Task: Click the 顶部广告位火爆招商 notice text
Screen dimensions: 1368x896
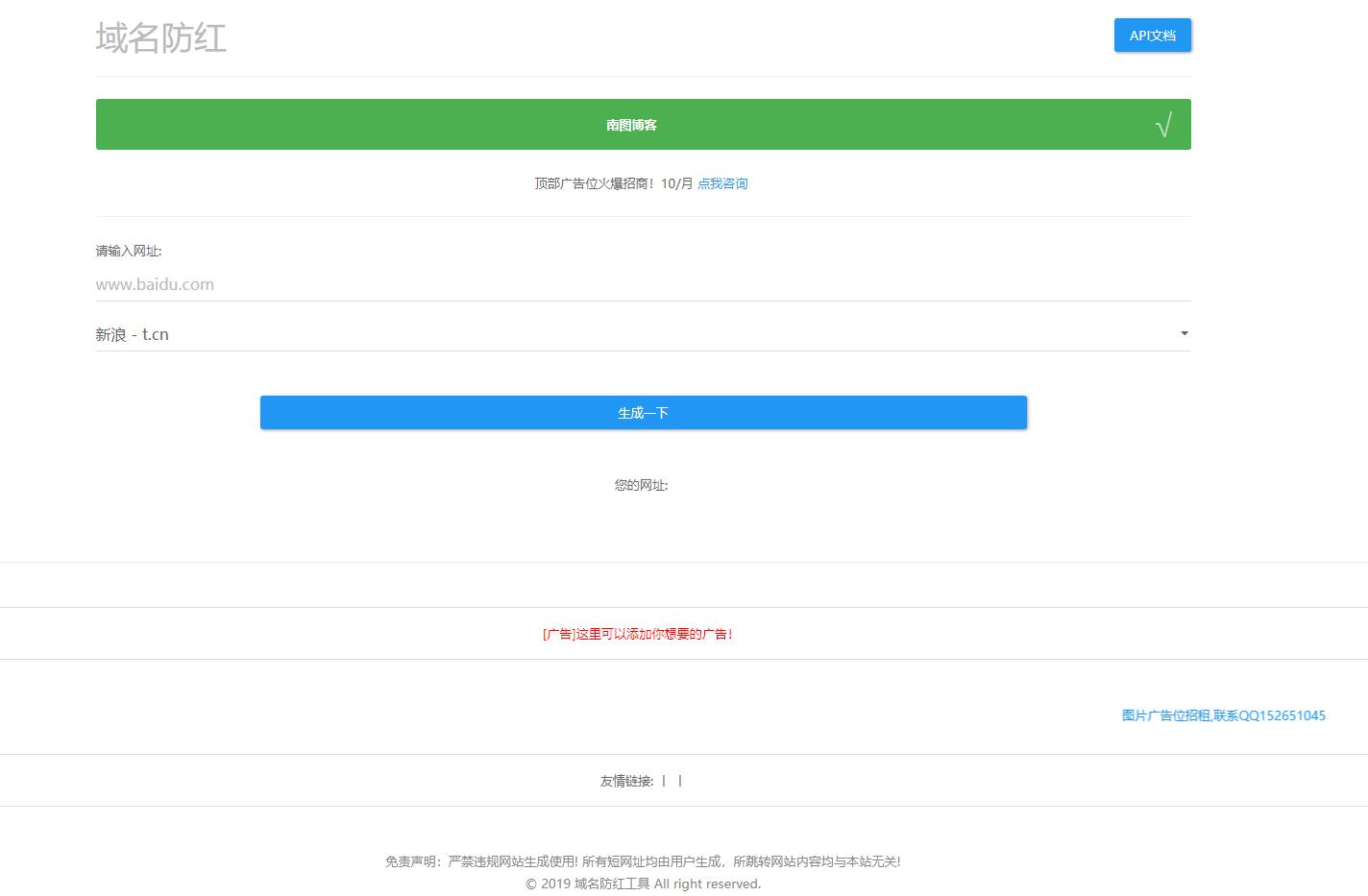Action: (613, 183)
